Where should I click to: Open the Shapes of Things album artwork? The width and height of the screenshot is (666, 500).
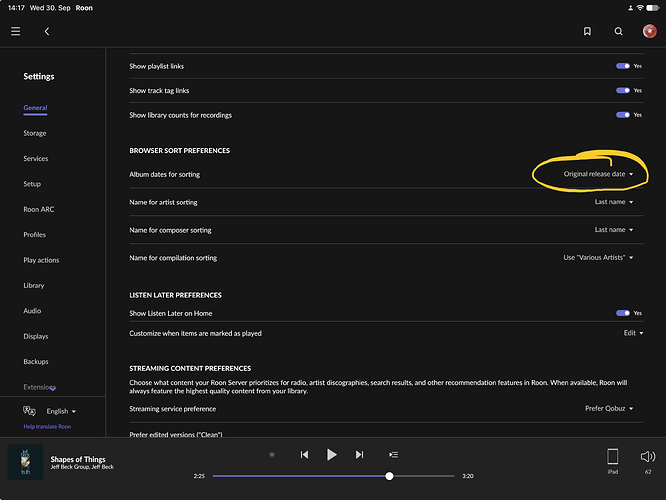click(x=25, y=462)
